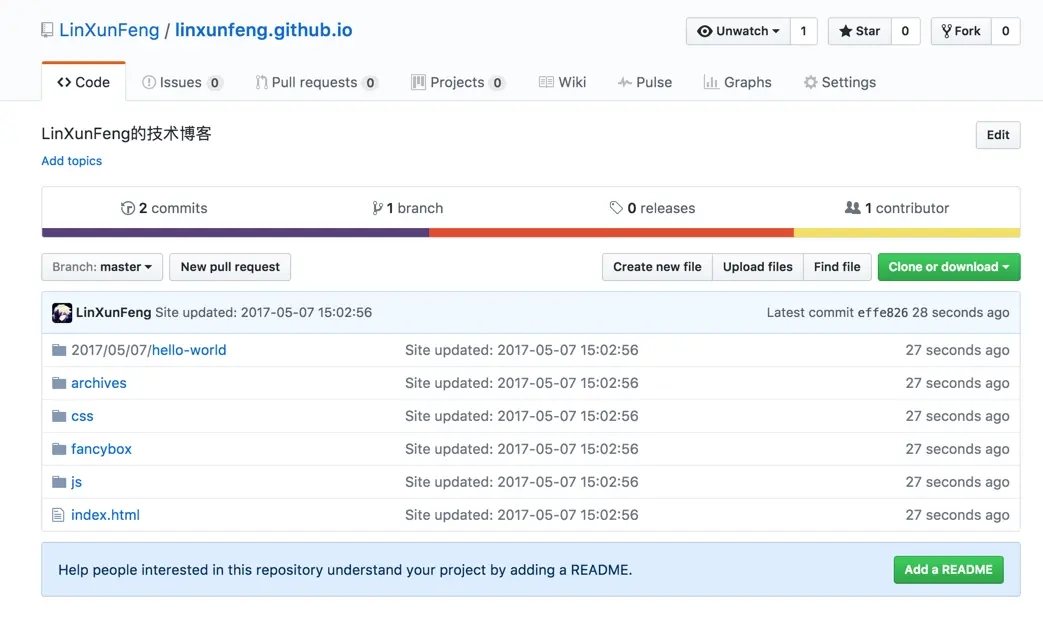Open the fancybox folder
This screenshot has width=1043, height=621.
[x=101, y=449]
